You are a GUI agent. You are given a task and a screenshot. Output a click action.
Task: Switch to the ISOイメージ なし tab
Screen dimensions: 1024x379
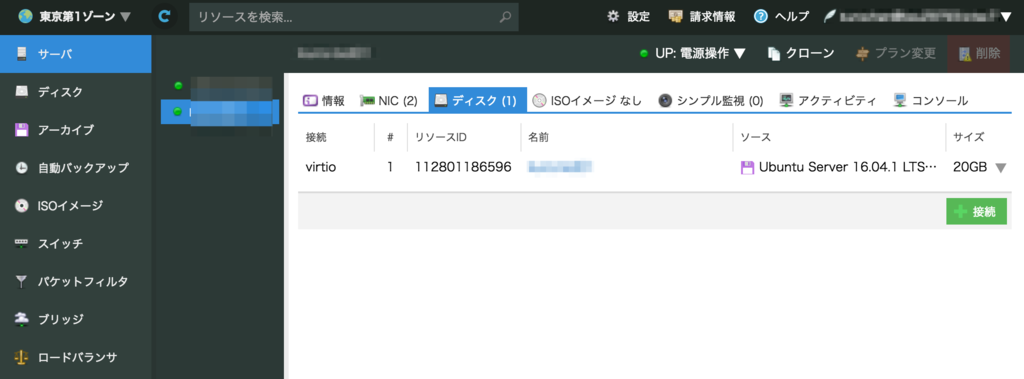(587, 101)
